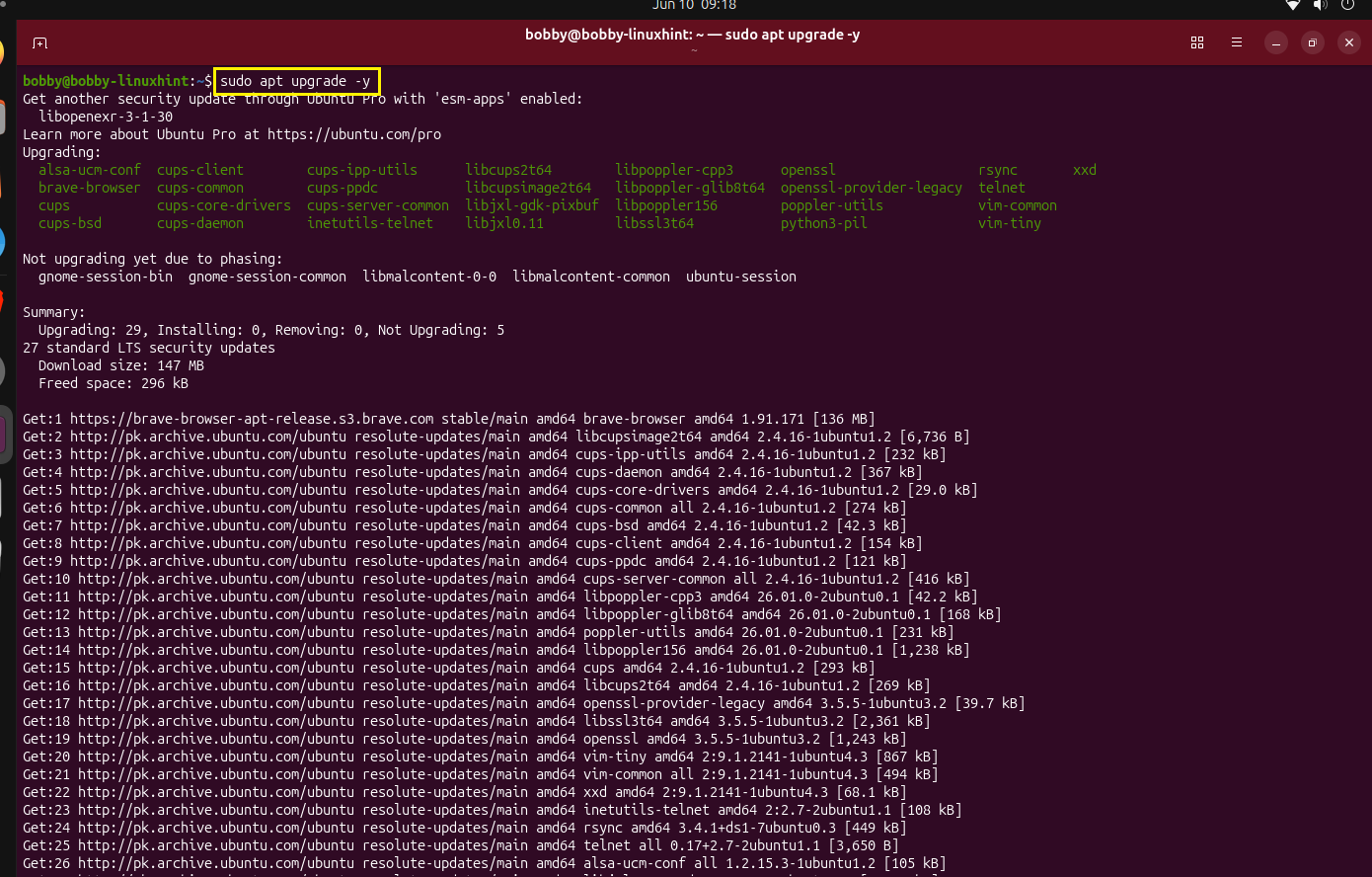The width and height of the screenshot is (1372, 877).
Task: Click vim-common in the Upgrading list
Action: click(1018, 205)
